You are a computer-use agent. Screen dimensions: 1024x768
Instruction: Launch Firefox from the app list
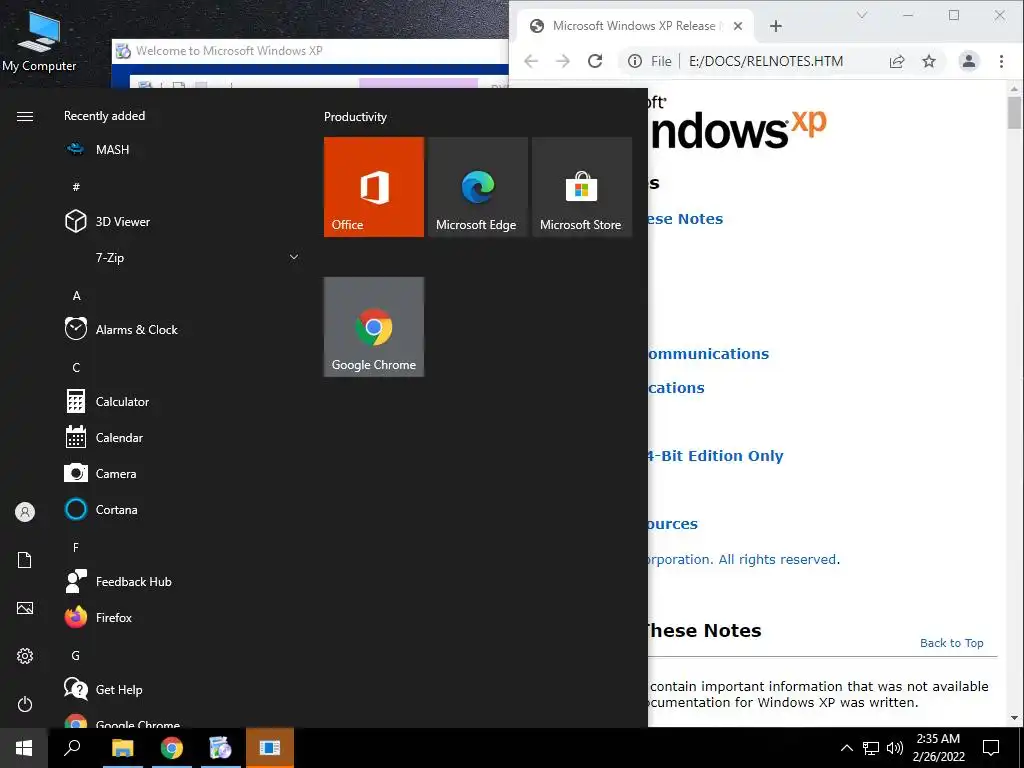point(183,617)
